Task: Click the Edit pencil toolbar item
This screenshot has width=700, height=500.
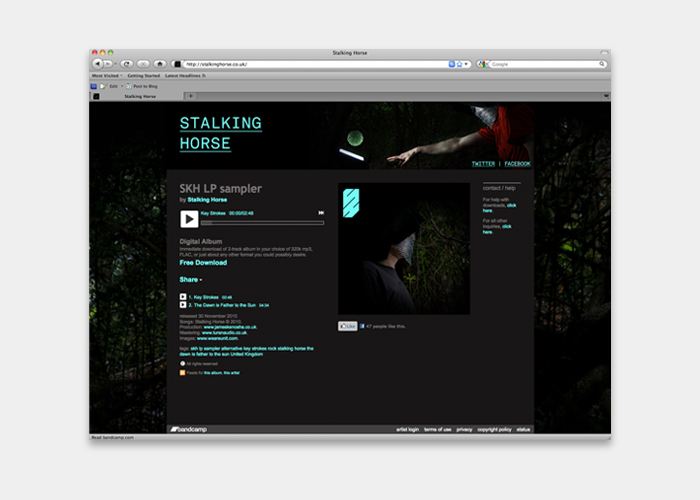Action: (x=109, y=86)
